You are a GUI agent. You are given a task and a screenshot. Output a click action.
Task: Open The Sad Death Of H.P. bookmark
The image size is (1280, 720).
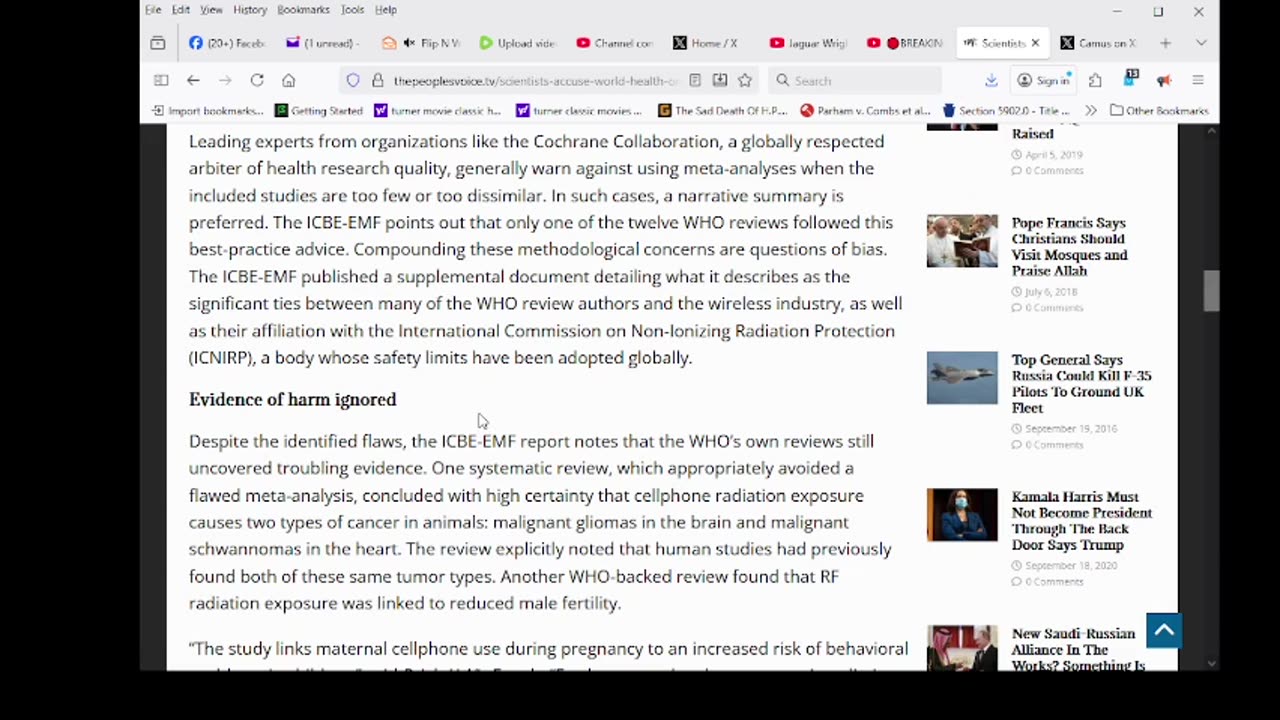[723, 111]
